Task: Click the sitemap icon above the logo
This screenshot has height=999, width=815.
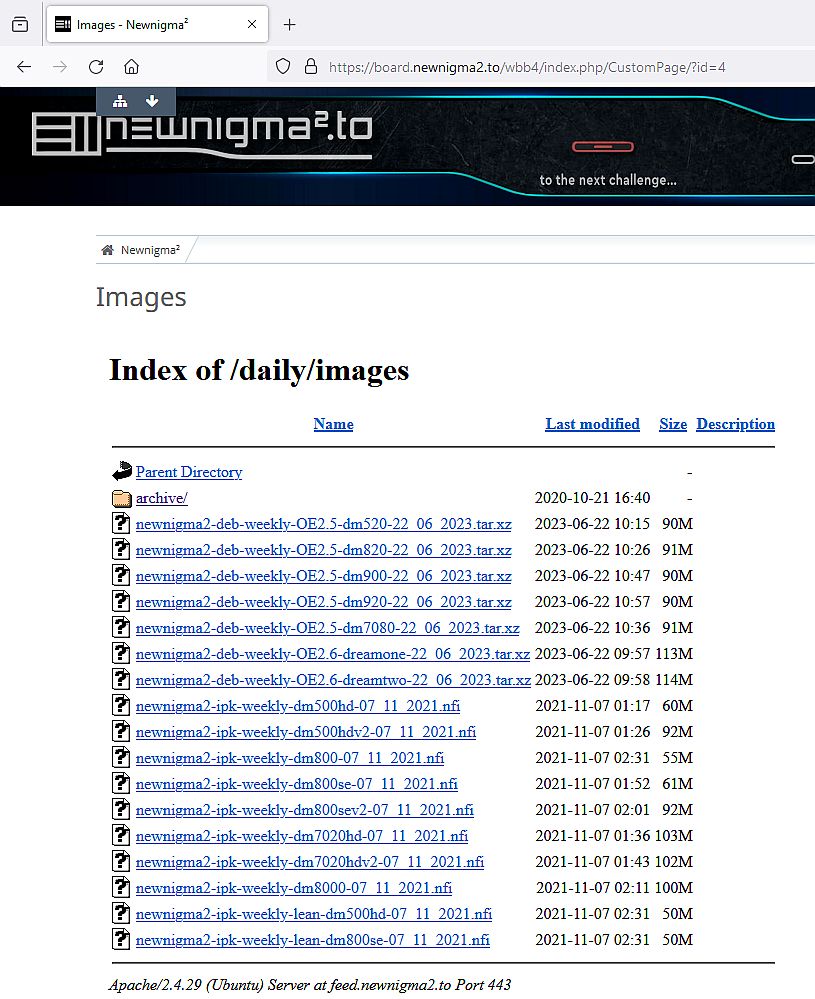Action: click(x=120, y=101)
